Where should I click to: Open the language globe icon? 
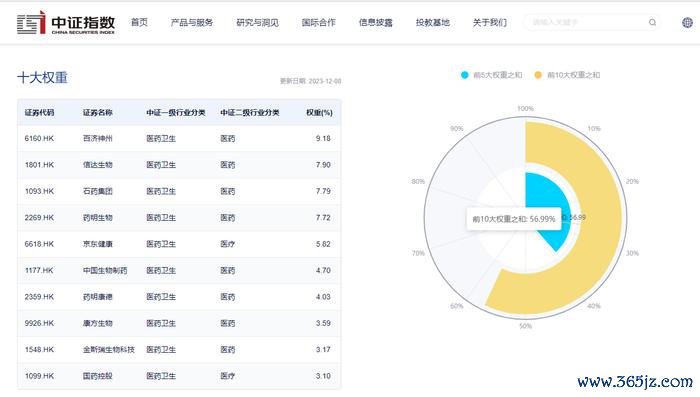(x=688, y=22)
